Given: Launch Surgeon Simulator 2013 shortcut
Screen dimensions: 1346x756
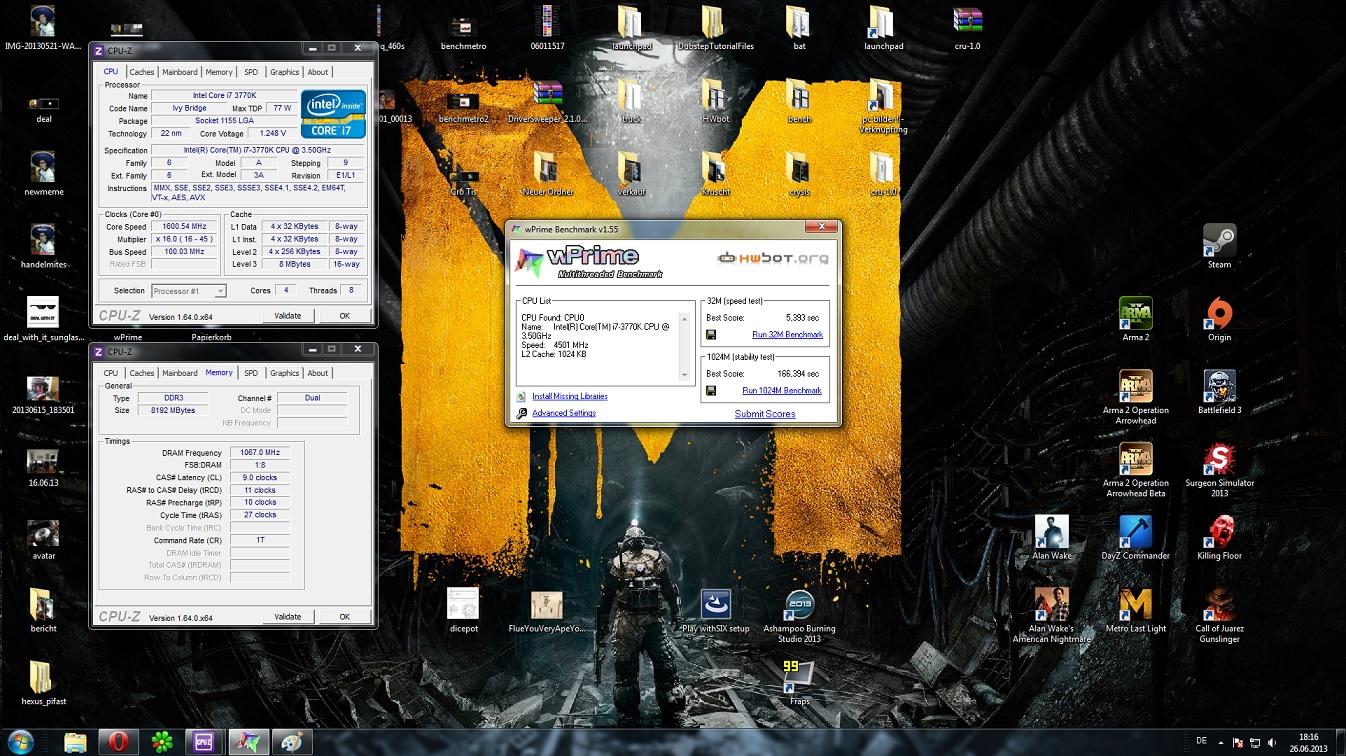Looking at the screenshot, I should 1219,459.
